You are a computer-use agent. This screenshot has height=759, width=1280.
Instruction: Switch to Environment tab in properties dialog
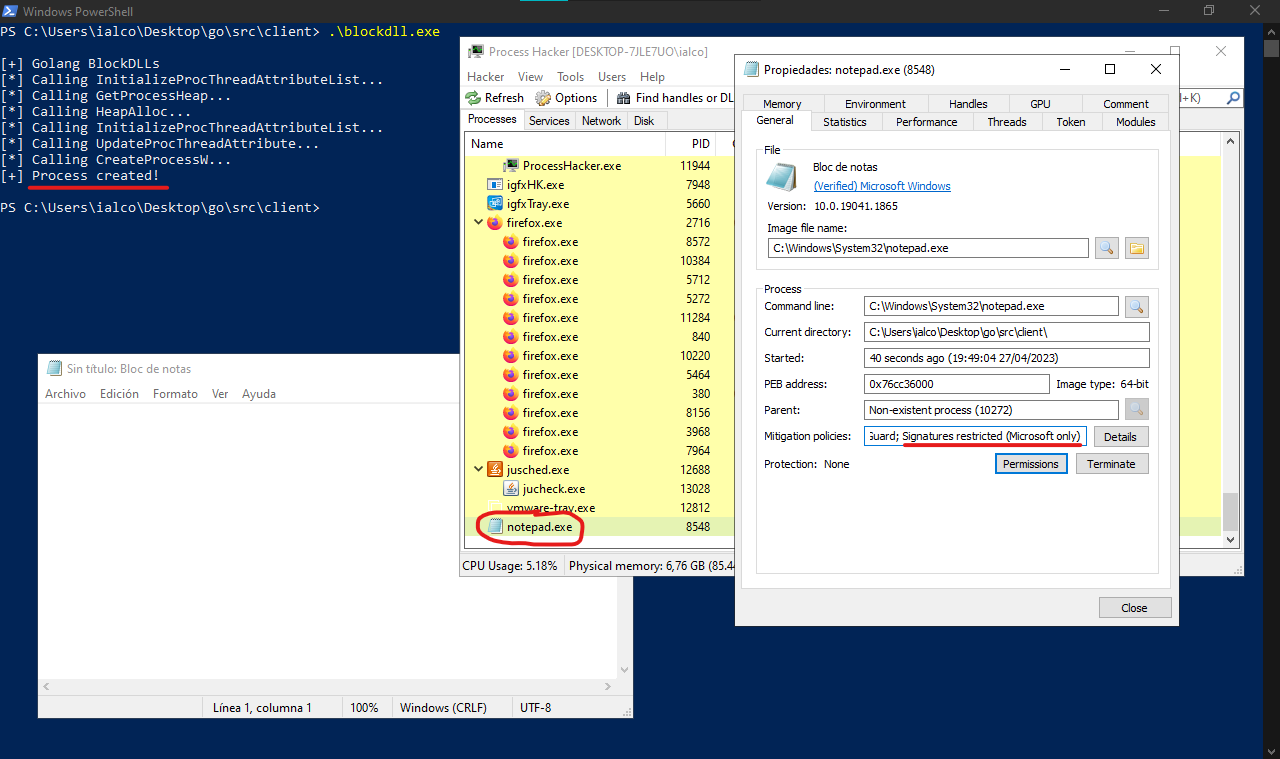click(875, 104)
